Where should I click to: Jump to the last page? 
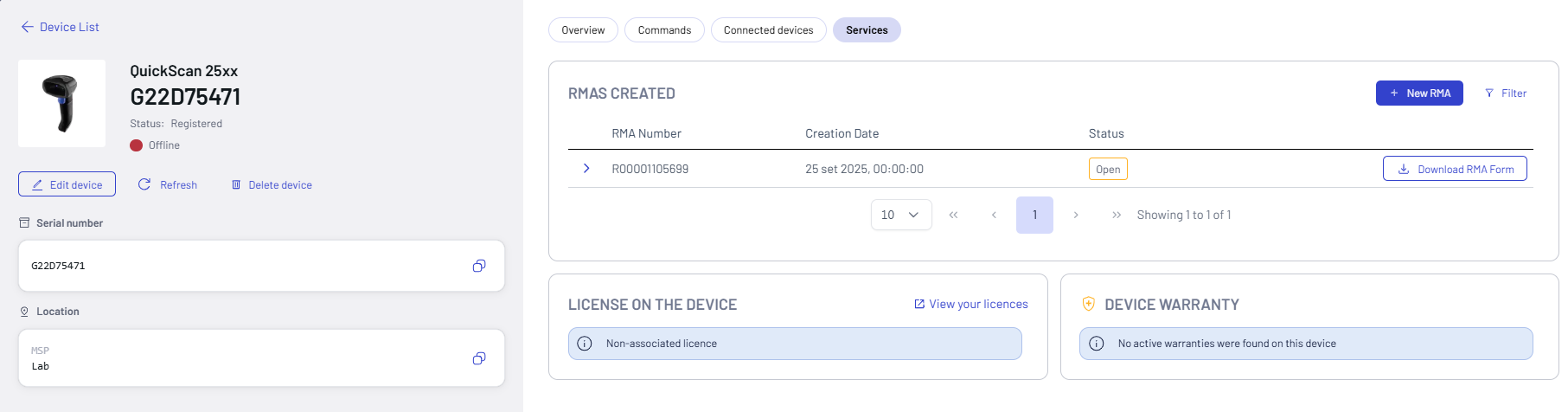pos(1117,215)
